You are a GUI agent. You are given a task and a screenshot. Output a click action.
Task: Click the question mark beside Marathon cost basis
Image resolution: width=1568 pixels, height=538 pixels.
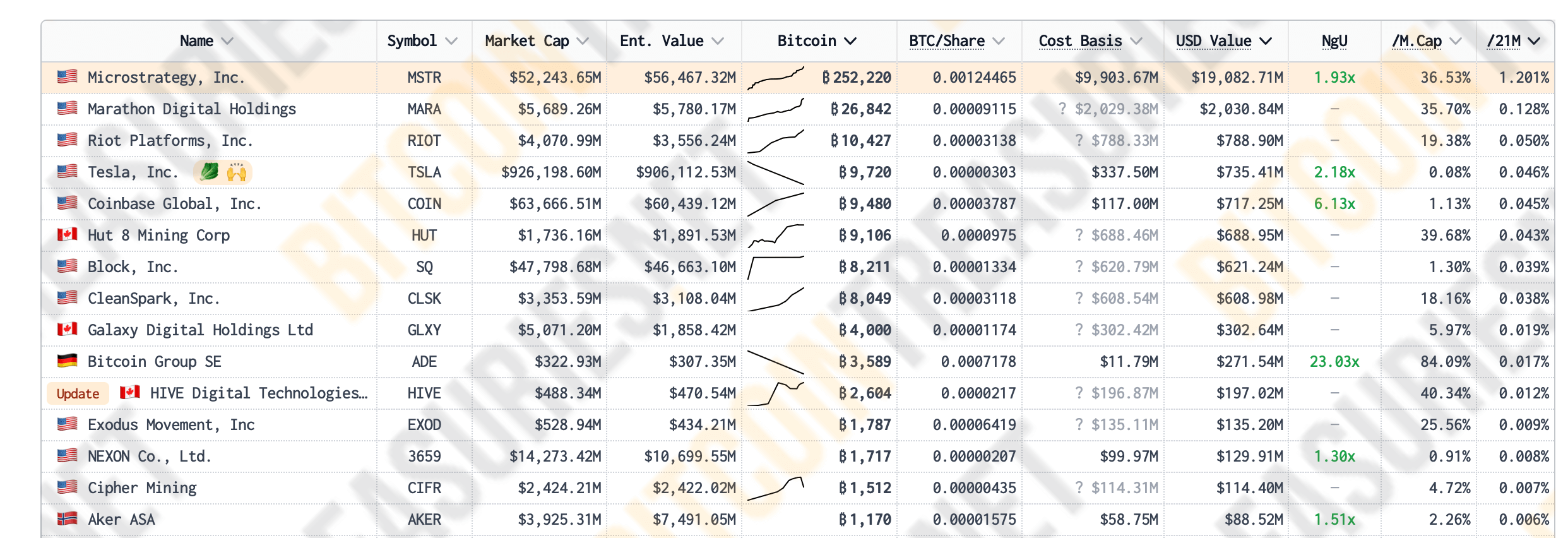[1062, 109]
